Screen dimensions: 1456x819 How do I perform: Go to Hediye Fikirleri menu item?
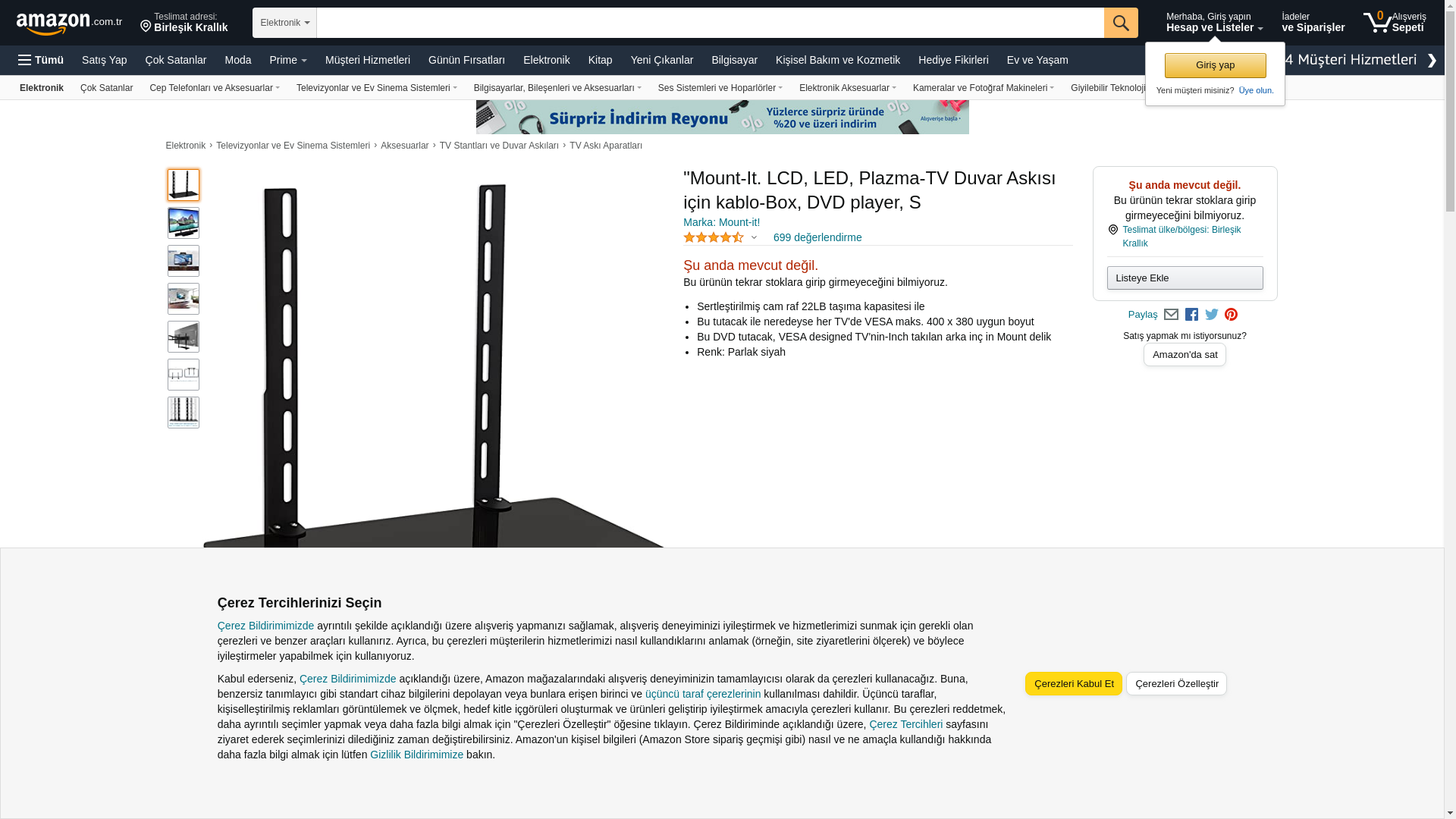(953, 60)
